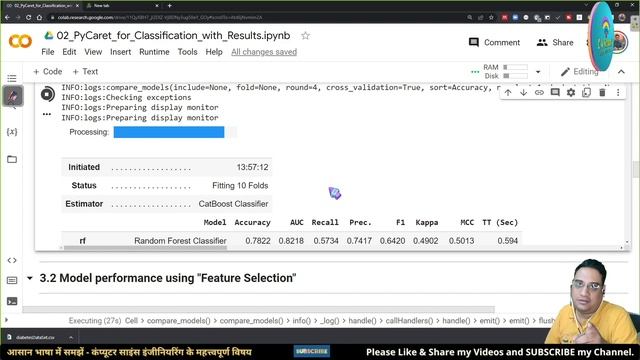
Task: Open the command palette icon in sidebar
Action: coord(12,280)
